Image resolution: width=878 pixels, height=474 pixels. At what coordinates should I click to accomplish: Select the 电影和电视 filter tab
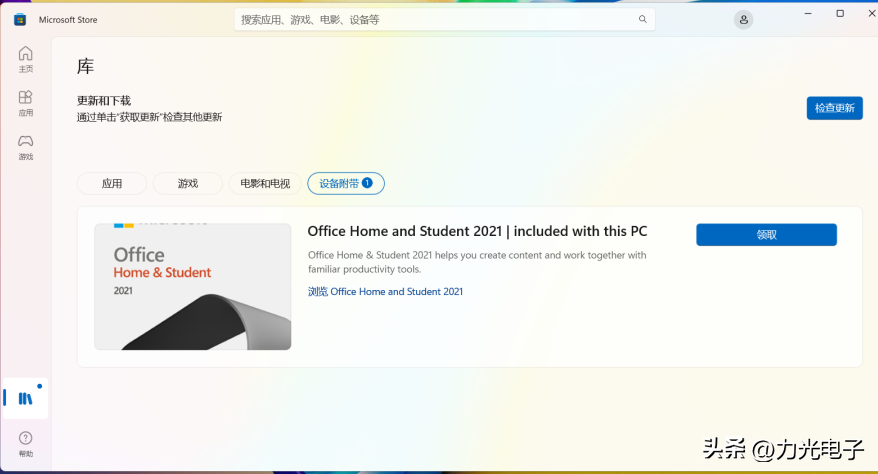click(265, 184)
